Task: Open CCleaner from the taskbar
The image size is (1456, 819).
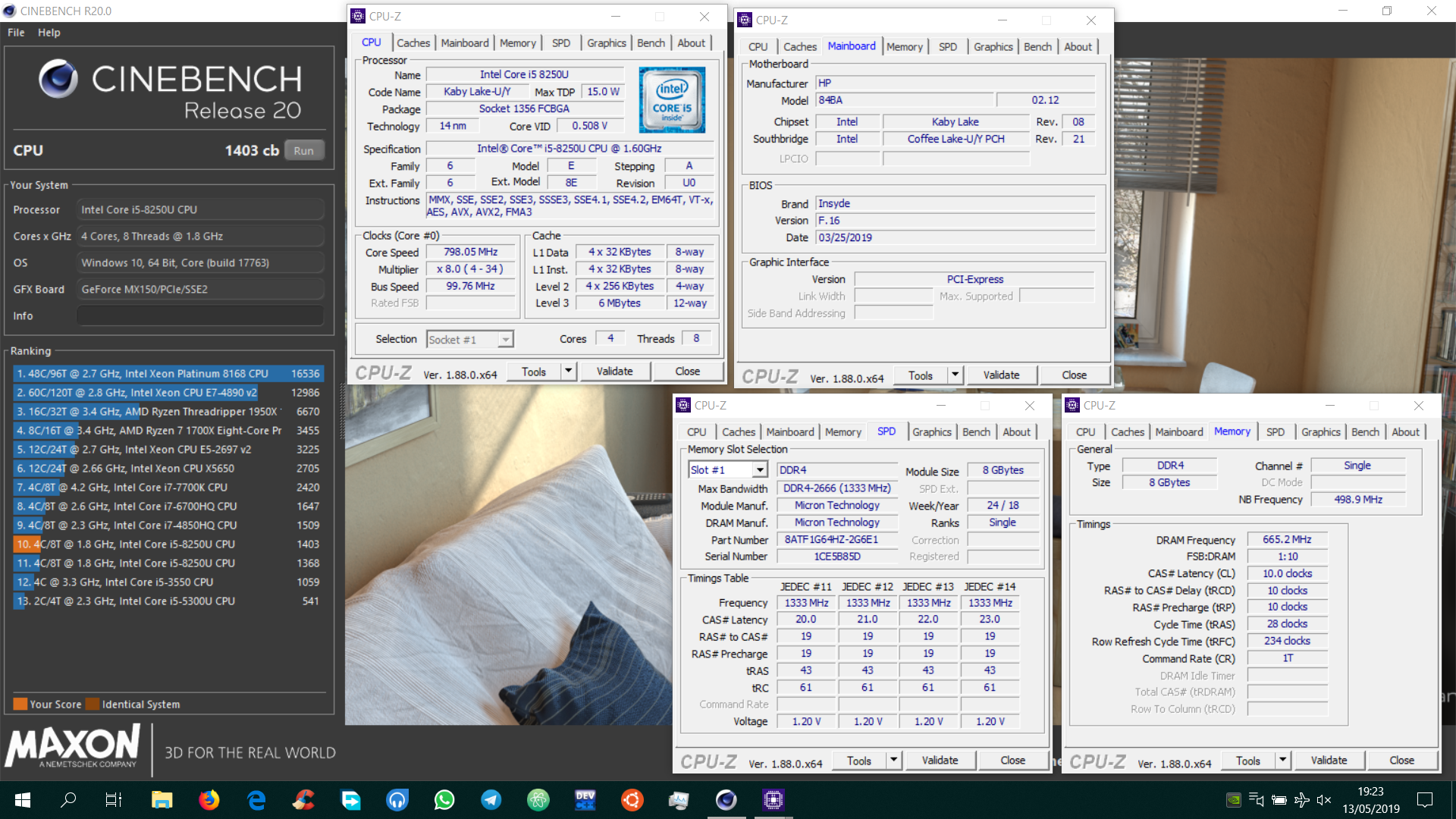Action: pyautogui.click(x=303, y=800)
